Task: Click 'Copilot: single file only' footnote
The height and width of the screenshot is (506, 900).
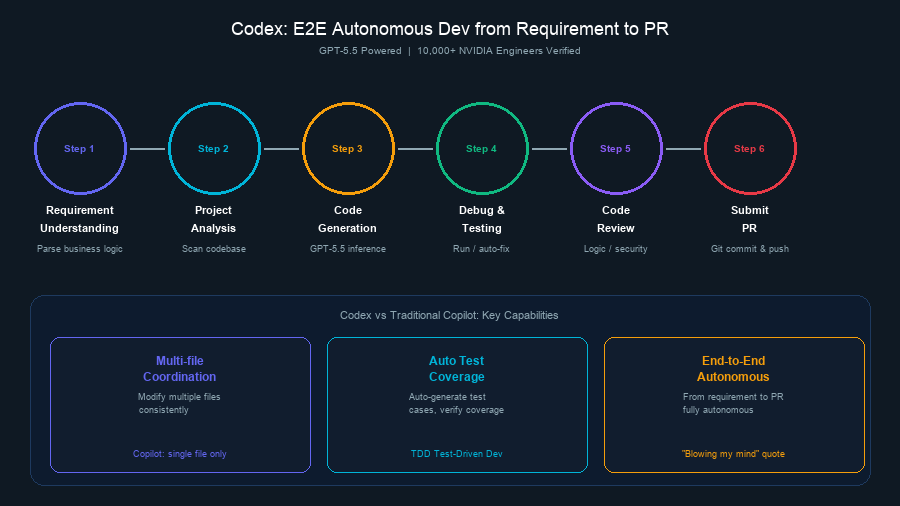Action: pos(180,454)
